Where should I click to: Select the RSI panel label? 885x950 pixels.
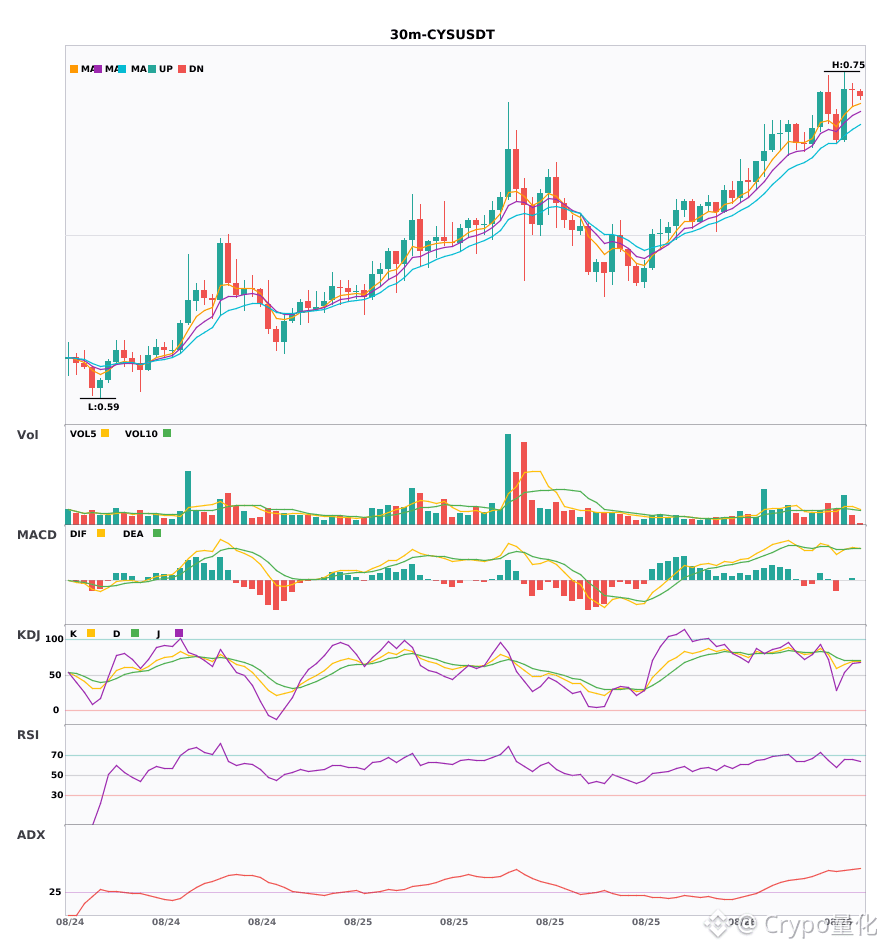click(x=28, y=734)
